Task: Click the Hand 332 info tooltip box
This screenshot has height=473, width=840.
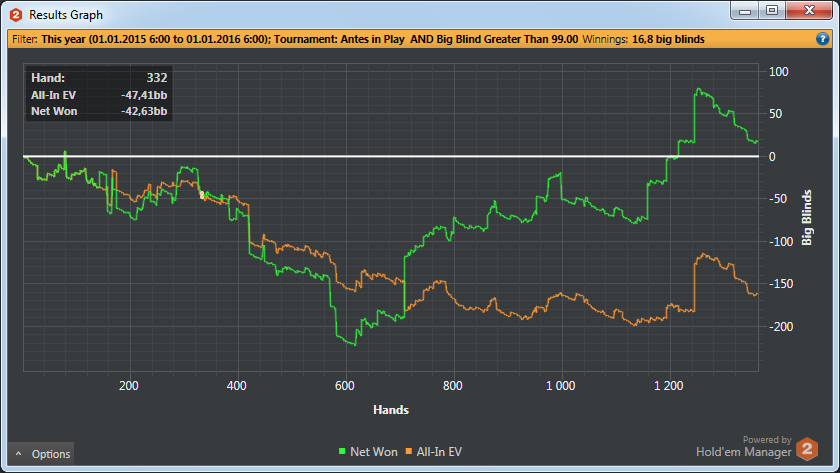Action: pos(99,94)
